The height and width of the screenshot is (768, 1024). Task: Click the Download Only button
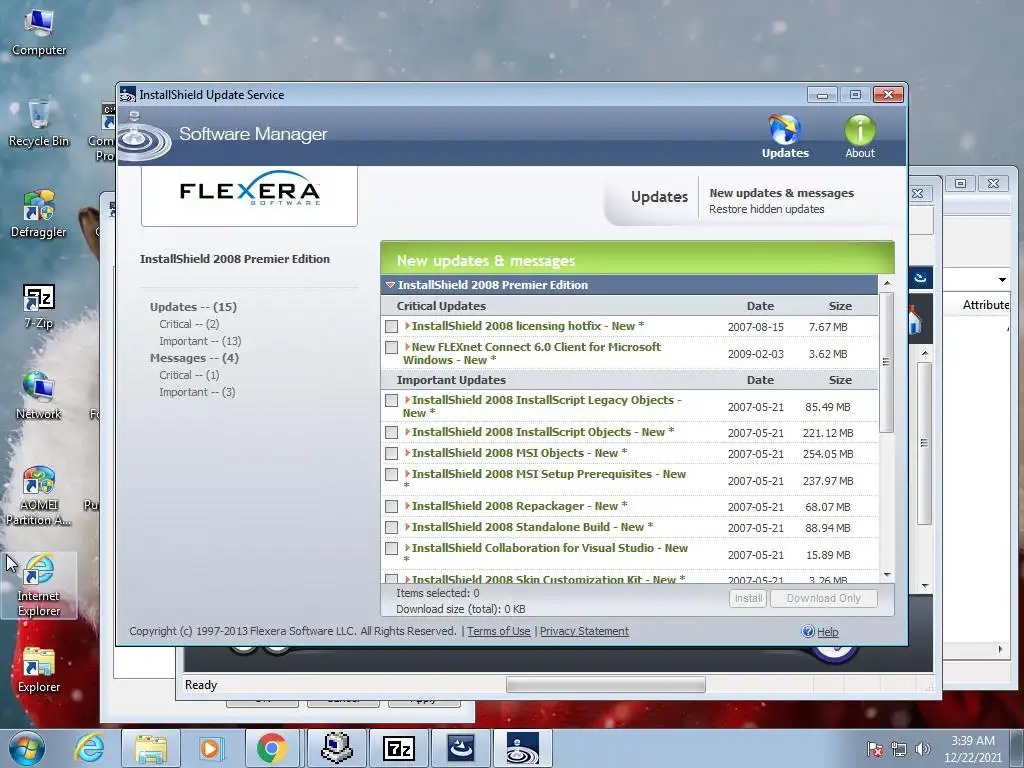[824, 598]
